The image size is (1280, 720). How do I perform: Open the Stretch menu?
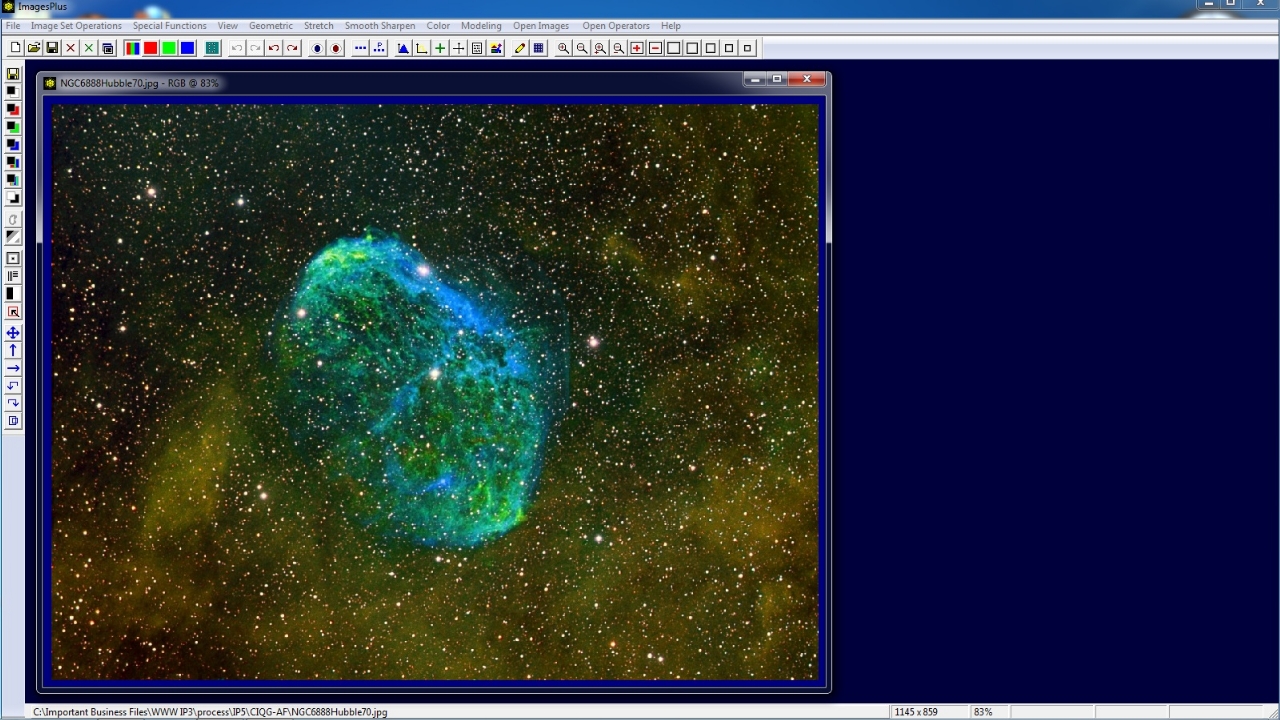(319, 26)
